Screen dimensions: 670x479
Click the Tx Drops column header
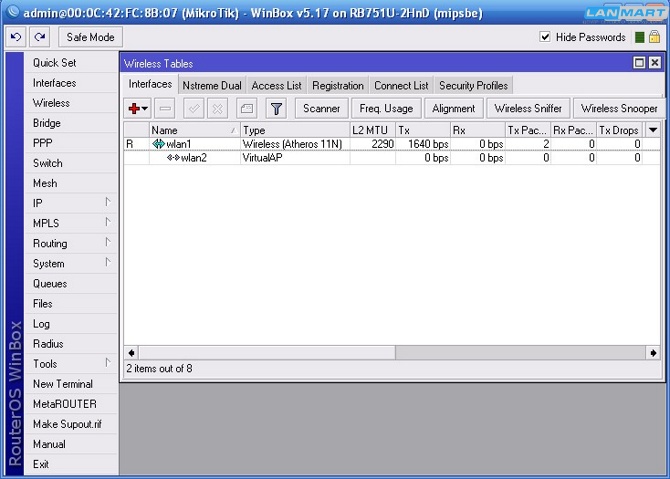click(620, 130)
